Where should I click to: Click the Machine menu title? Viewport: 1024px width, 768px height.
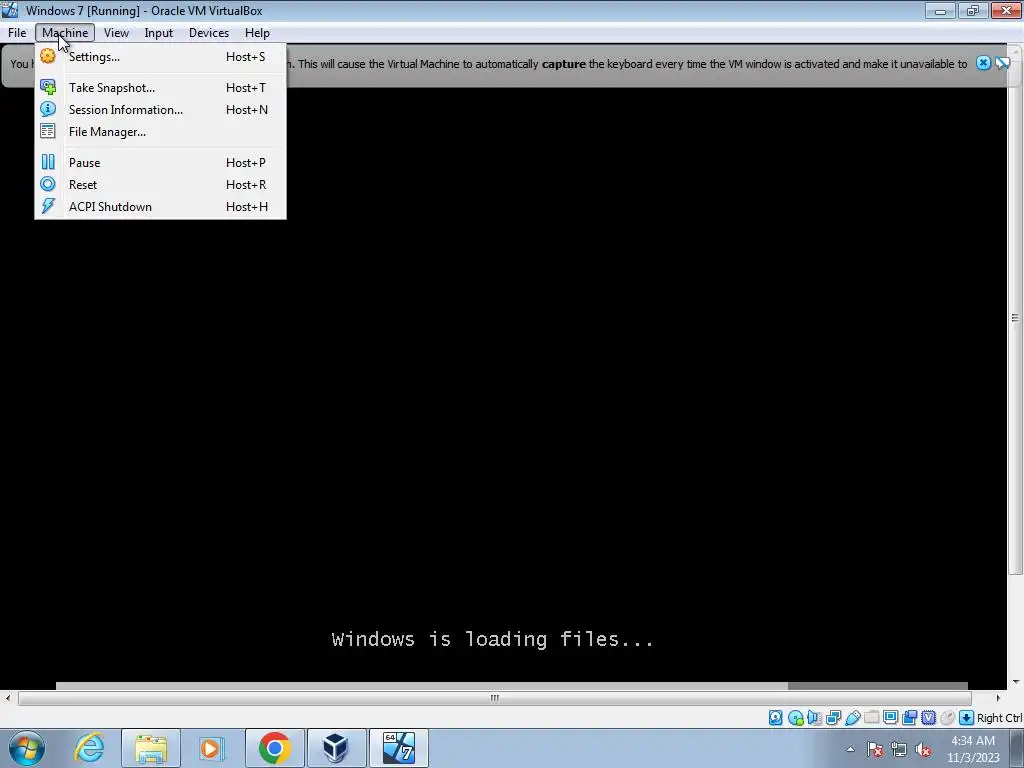tap(65, 33)
